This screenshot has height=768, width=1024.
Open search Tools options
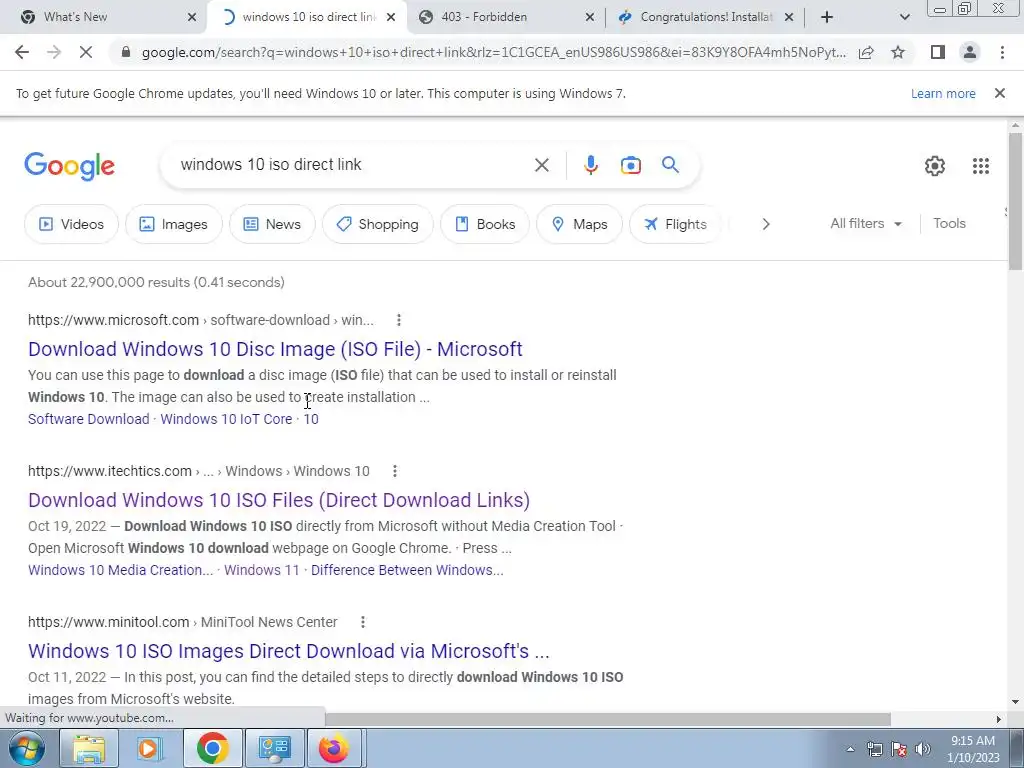click(x=949, y=223)
